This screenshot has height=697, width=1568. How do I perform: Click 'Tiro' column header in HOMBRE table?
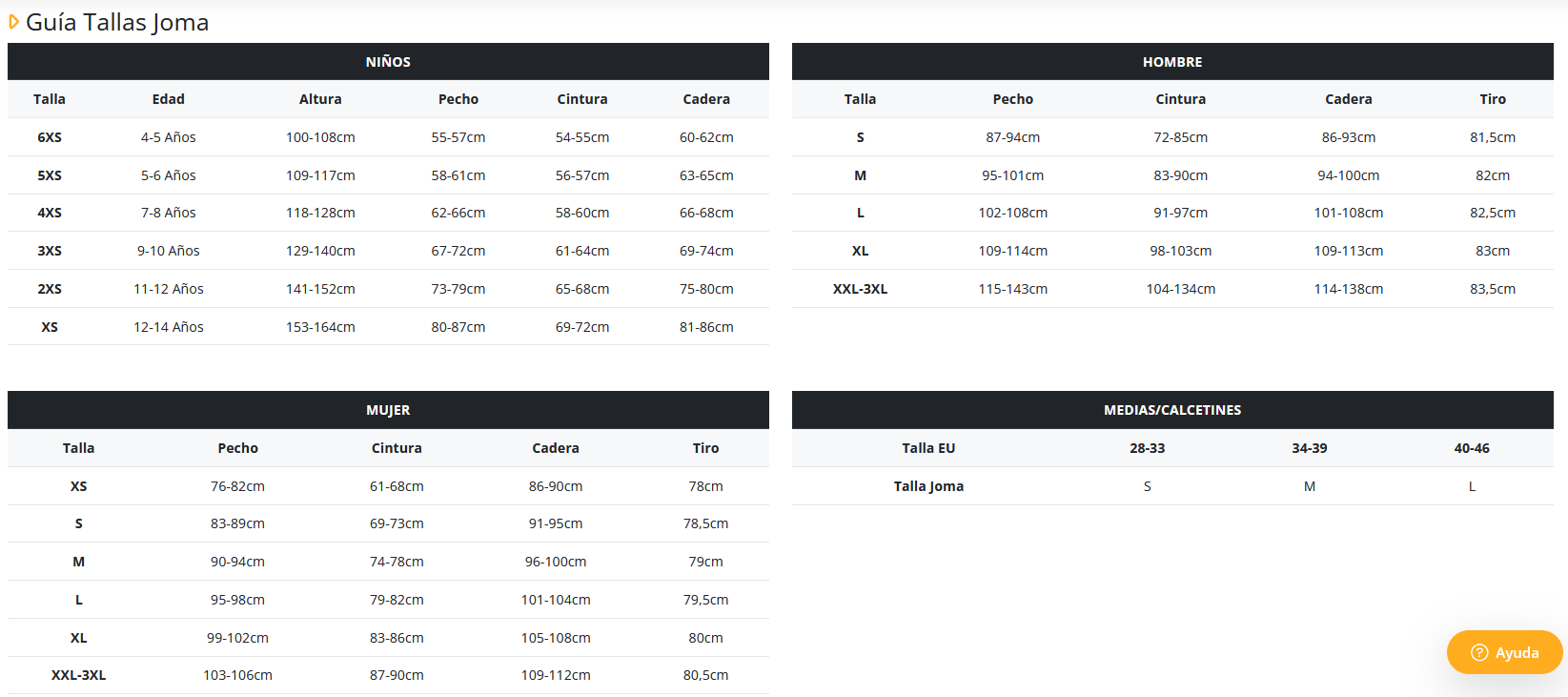[x=1493, y=99]
